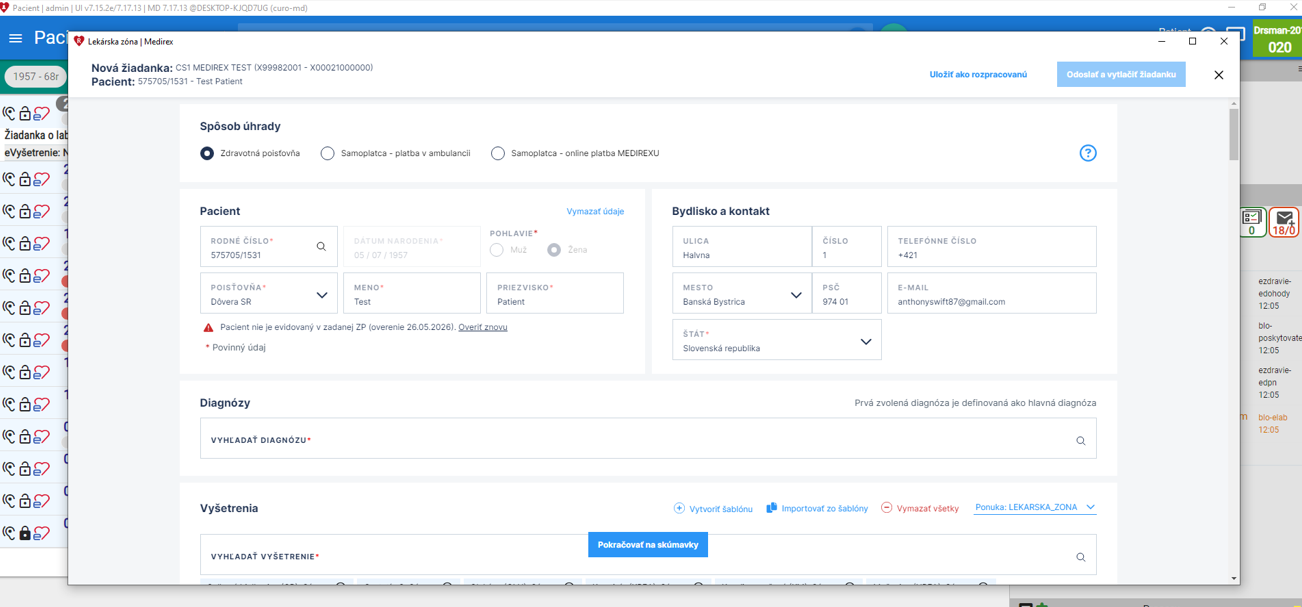Click Uložiť ako rozpracovanú
Image resolution: width=1302 pixels, height=607 pixels.
tap(978, 75)
